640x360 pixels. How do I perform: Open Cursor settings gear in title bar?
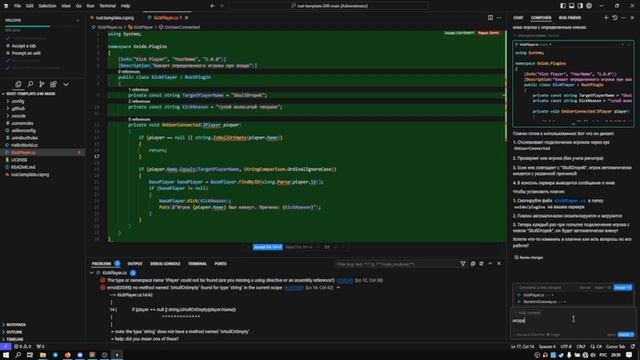click(589, 6)
